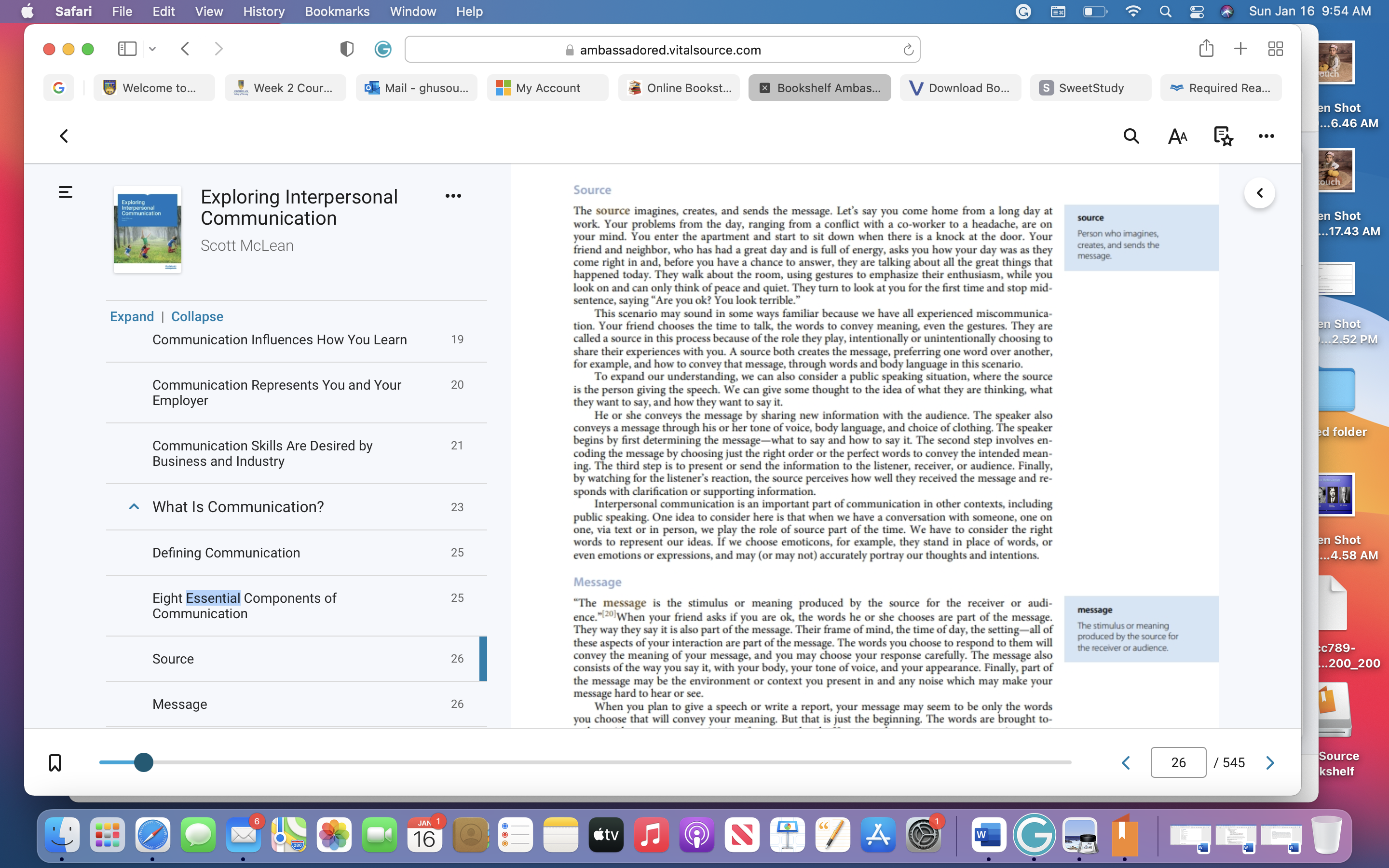
Task: Toggle the table of contents hamburger icon
Action: point(66,192)
